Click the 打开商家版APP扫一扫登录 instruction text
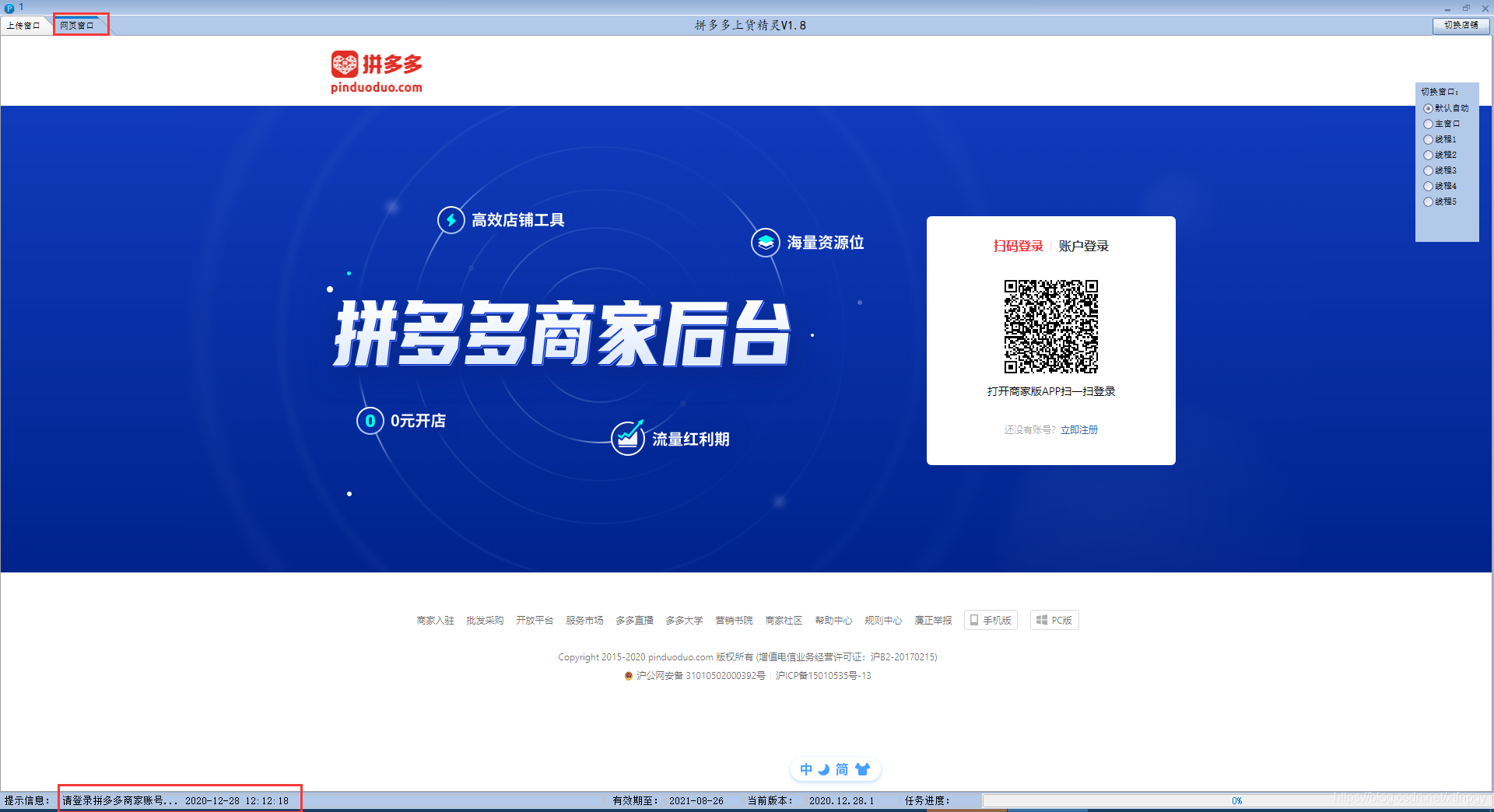The image size is (1494, 812). point(1051,391)
